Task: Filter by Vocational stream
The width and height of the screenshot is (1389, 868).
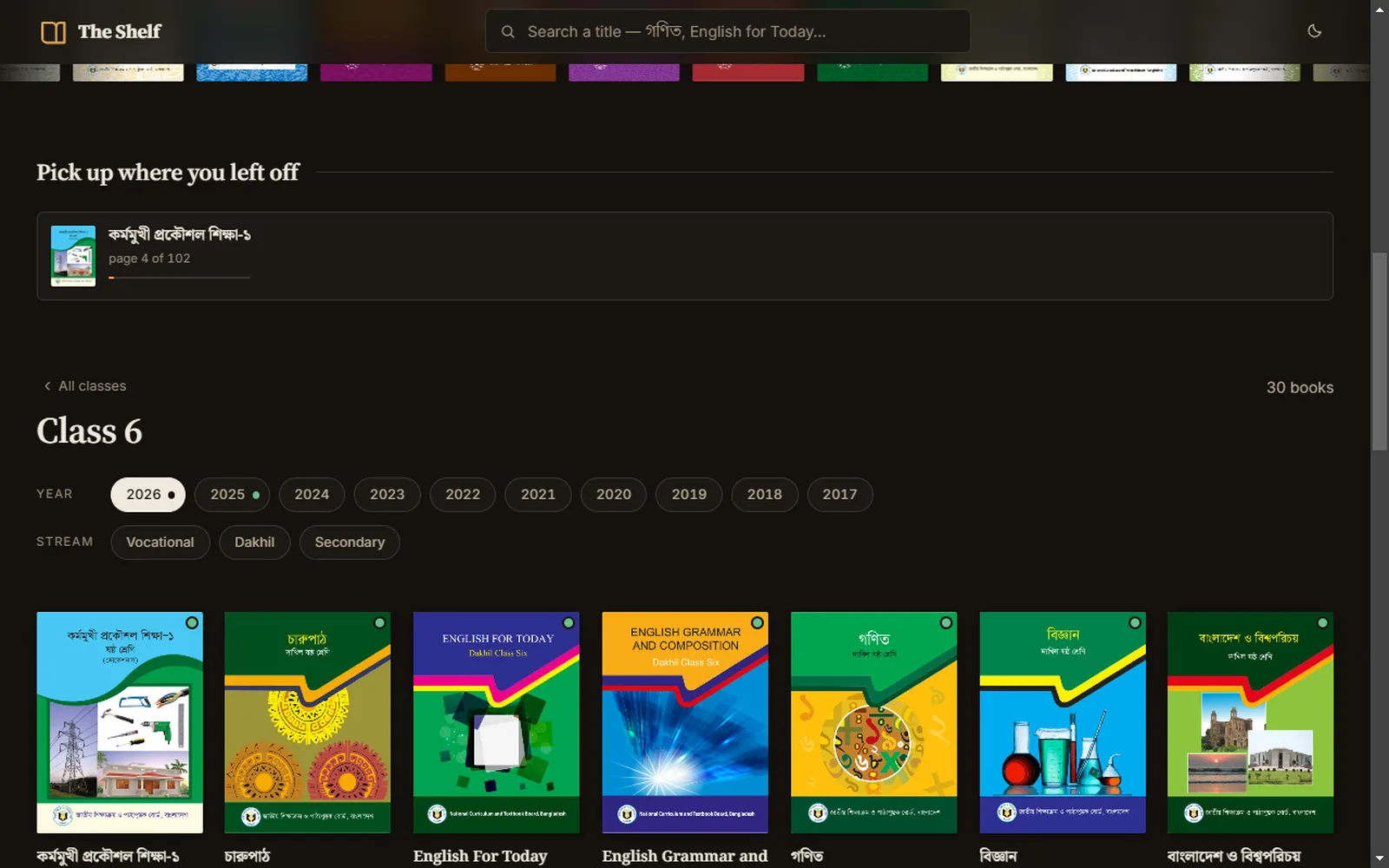Action: tap(160, 542)
